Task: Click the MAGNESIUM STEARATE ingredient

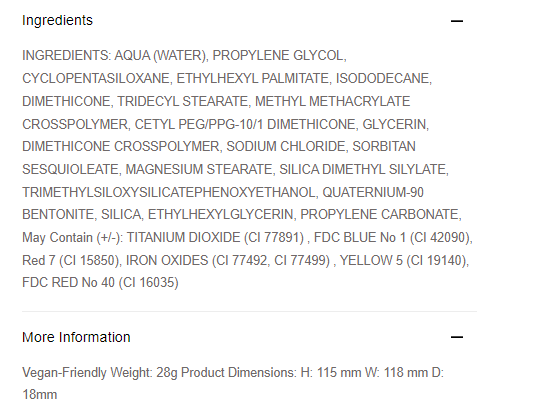Action: tap(199, 169)
